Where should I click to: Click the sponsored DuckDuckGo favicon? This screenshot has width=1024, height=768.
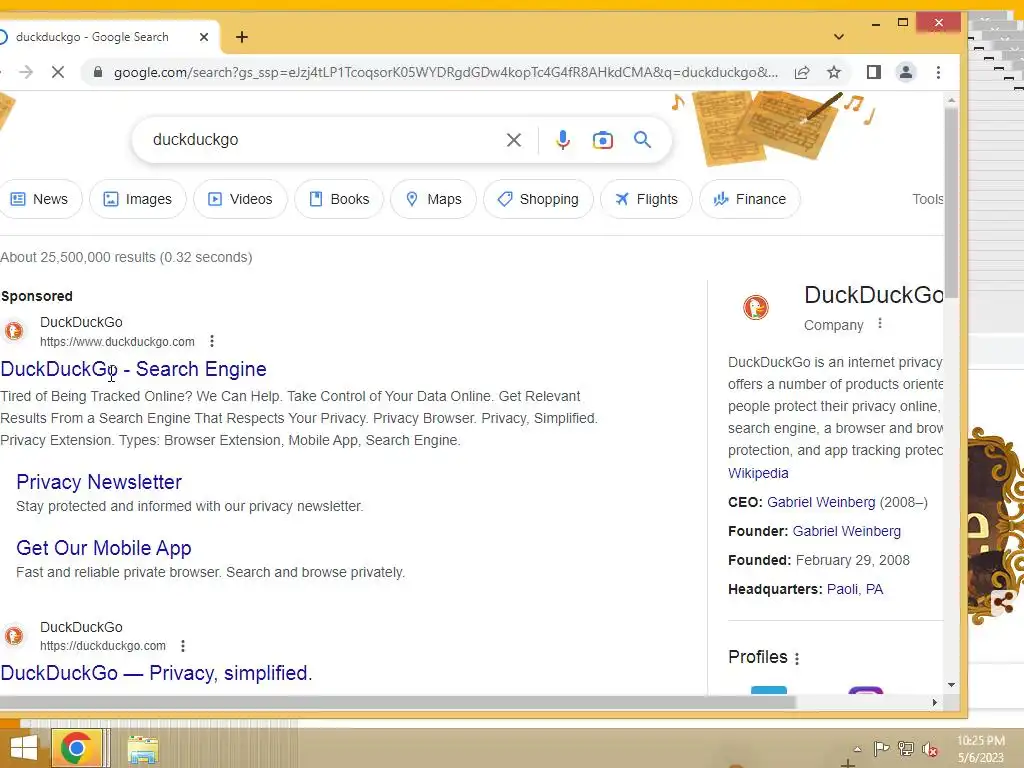[14, 331]
